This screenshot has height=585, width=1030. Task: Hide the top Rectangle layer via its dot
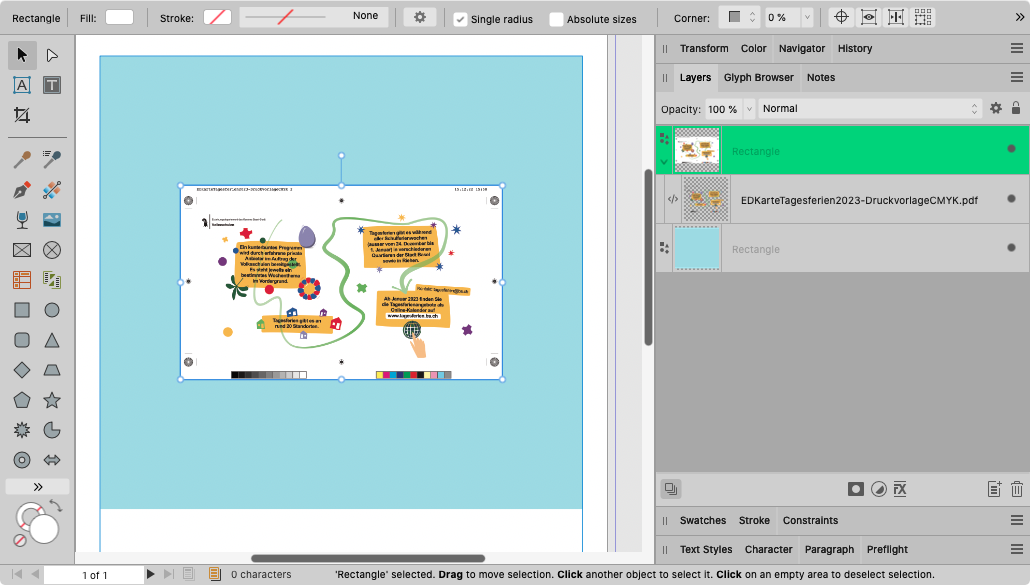(1009, 151)
